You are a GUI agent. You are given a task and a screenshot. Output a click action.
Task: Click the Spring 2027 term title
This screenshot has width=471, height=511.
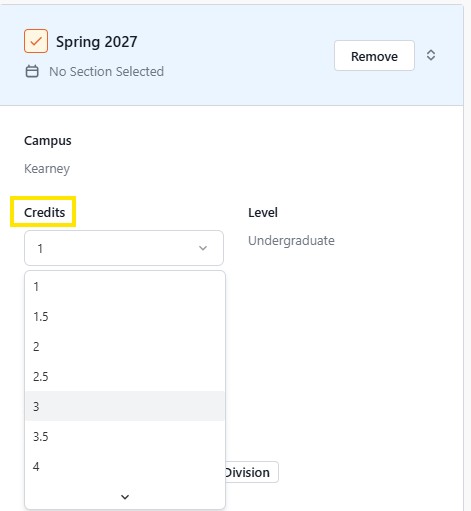tap(96, 42)
